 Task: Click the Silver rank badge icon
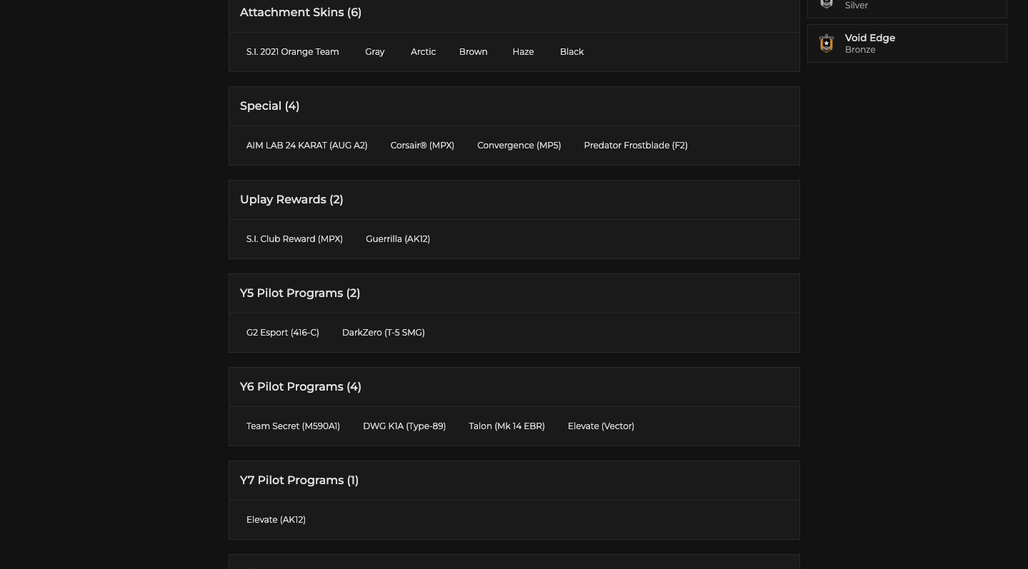pos(826,4)
